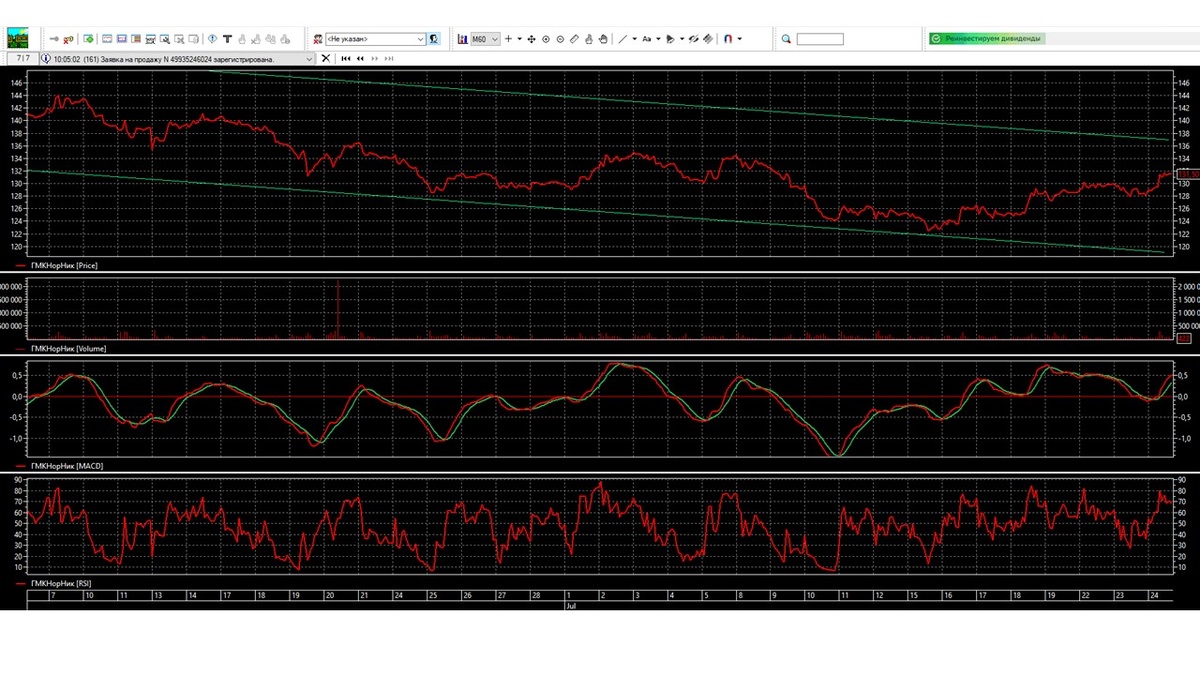Click the ГМКНорНик [Volume] legend label
Viewport: 1200px width, 675px height.
(68, 349)
